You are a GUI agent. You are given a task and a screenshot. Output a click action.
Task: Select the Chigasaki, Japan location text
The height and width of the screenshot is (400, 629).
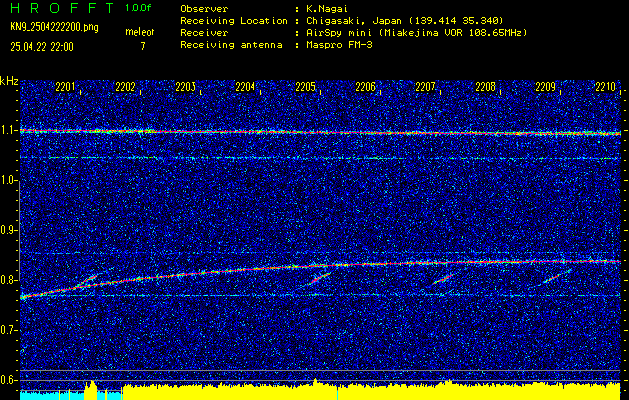point(405,21)
